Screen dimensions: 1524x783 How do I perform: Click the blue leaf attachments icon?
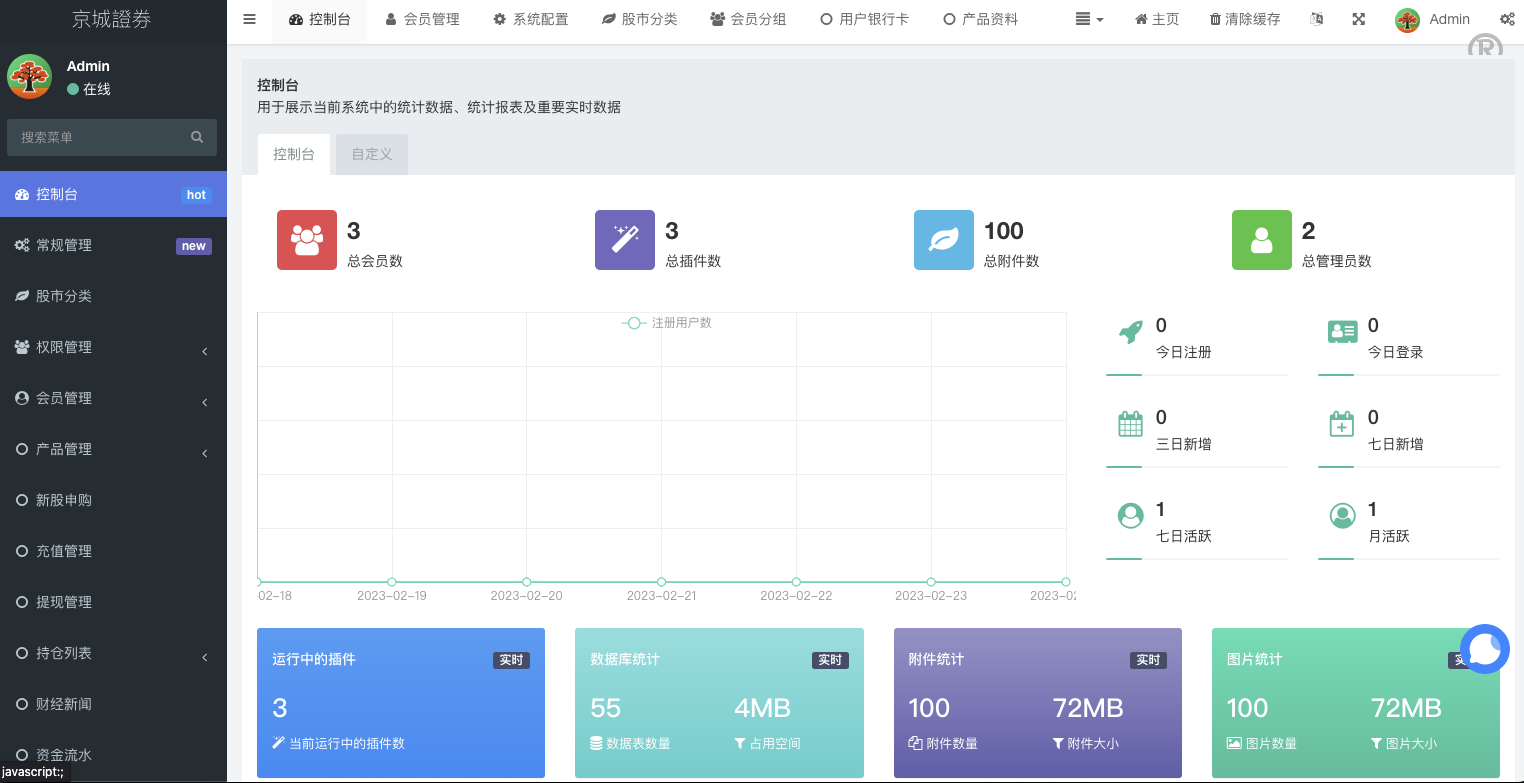(943, 240)
